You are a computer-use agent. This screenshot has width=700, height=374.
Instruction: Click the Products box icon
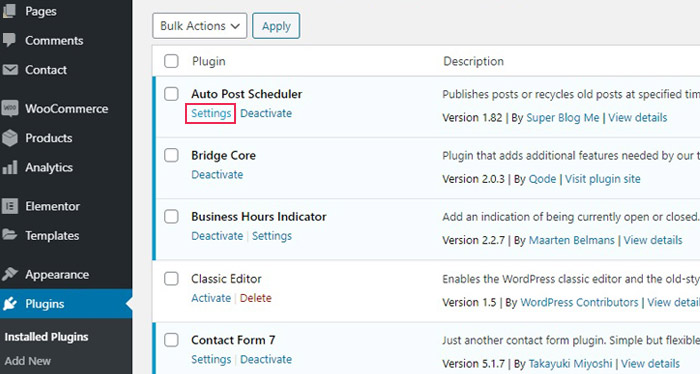click(9, 138)
